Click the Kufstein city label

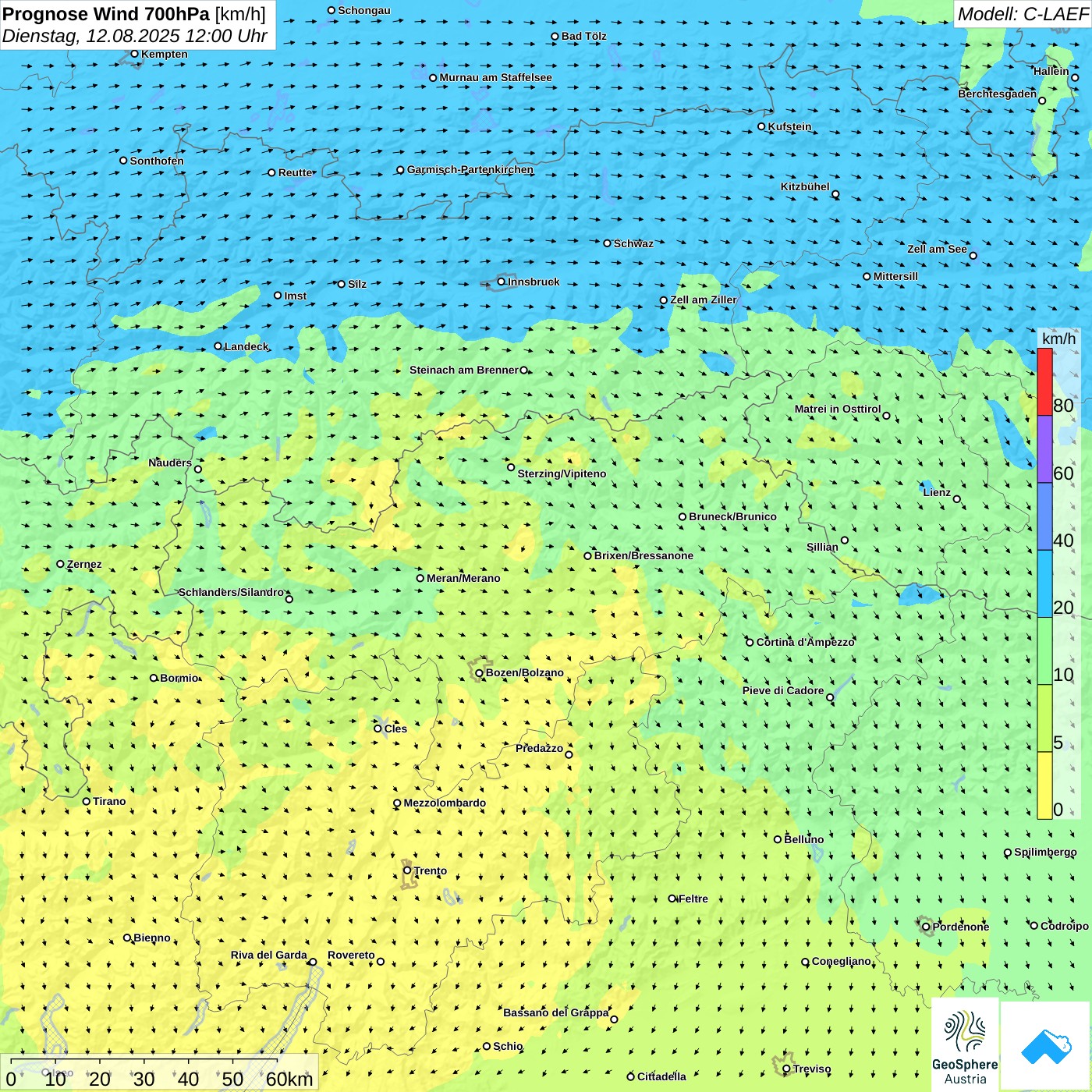pos(789,126)
